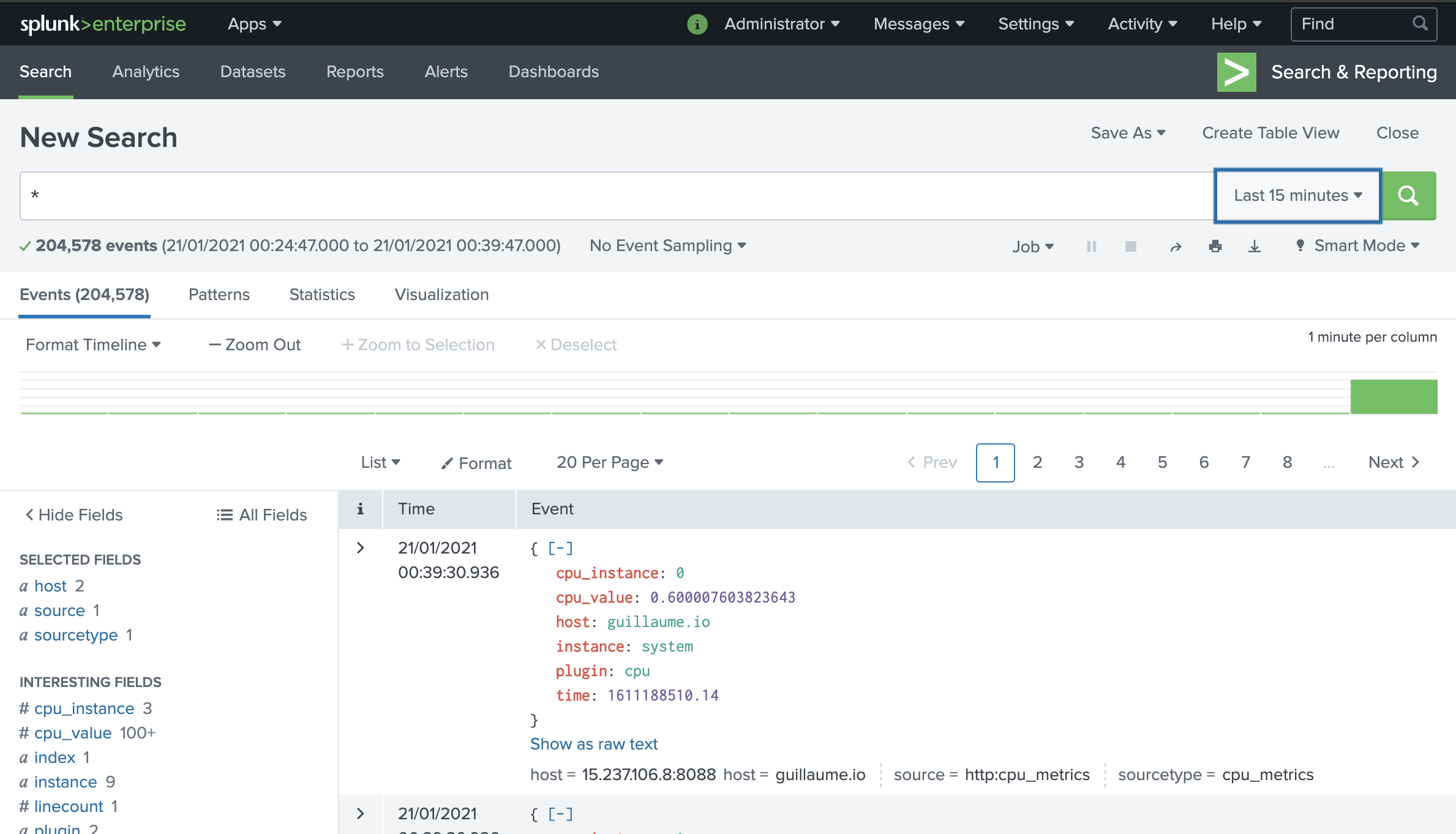Go to results page 2
Image resolution: width=1456 pixels, height=834 pixels.
[x=1037, y=462]
